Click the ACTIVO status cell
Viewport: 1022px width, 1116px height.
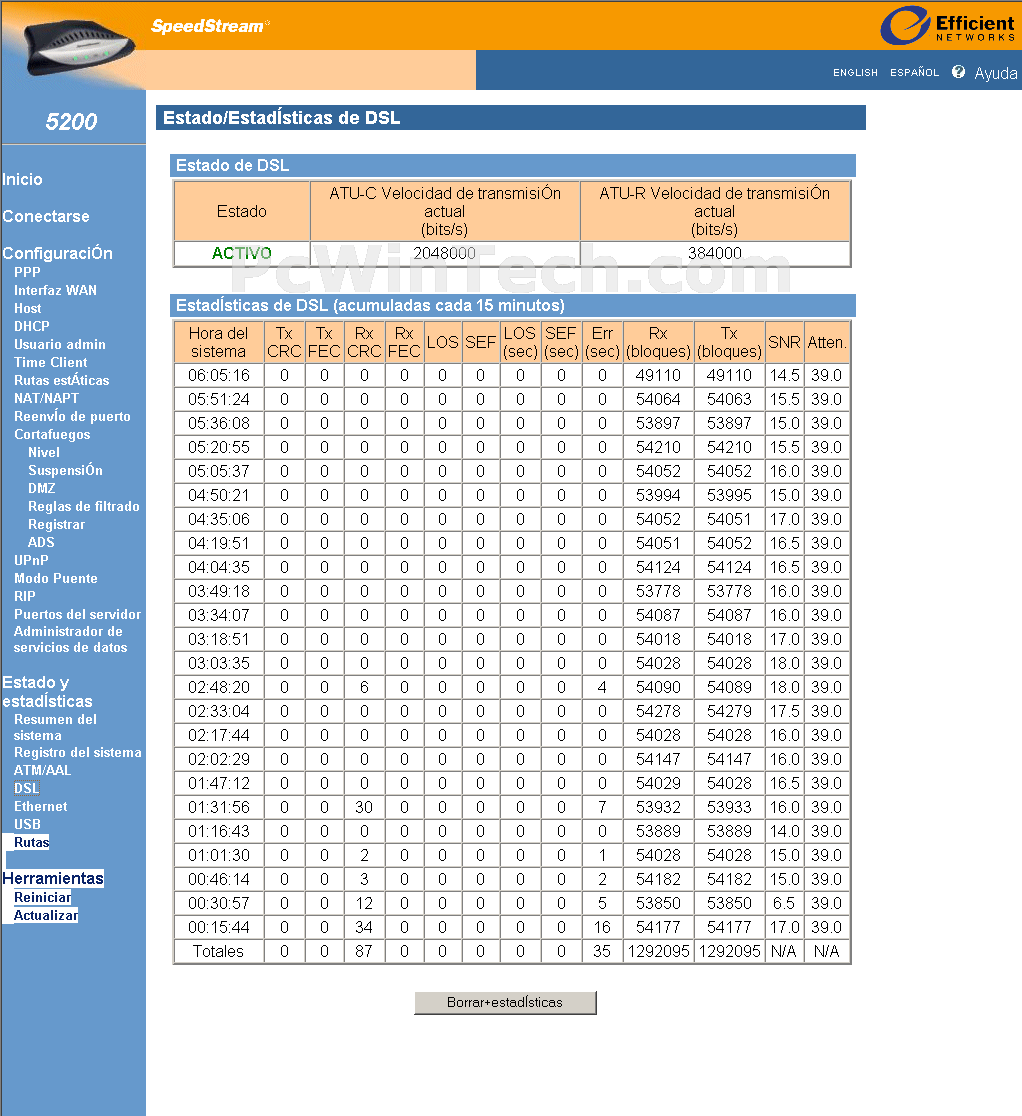[x=241, y=253]
